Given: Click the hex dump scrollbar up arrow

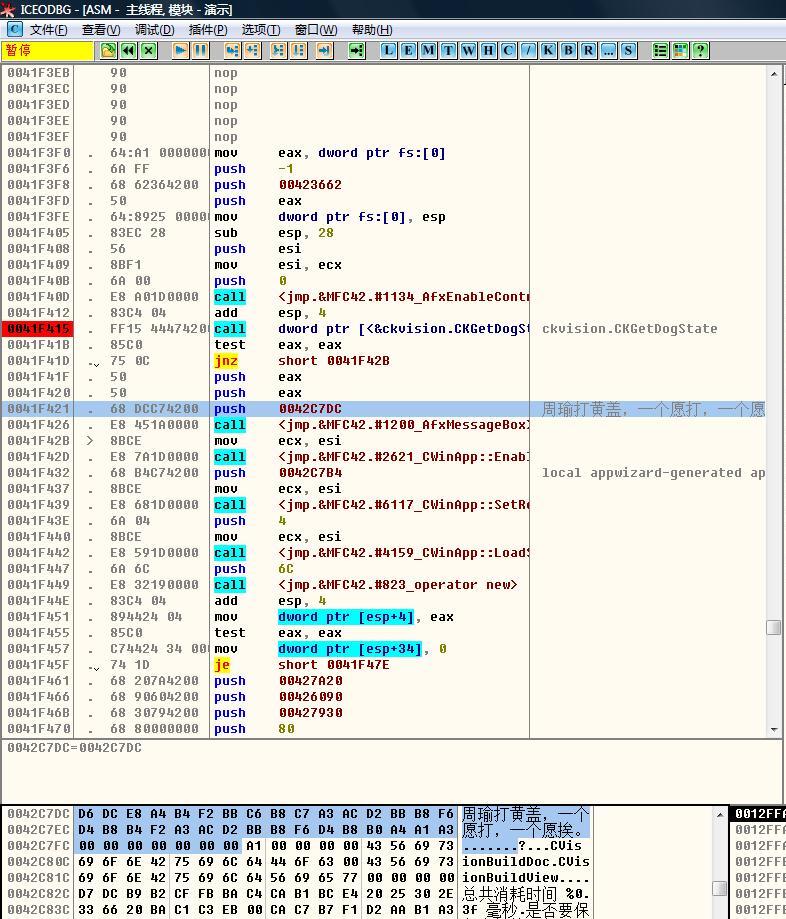Looking at the screenshot, I should click(x=720, y=814).
